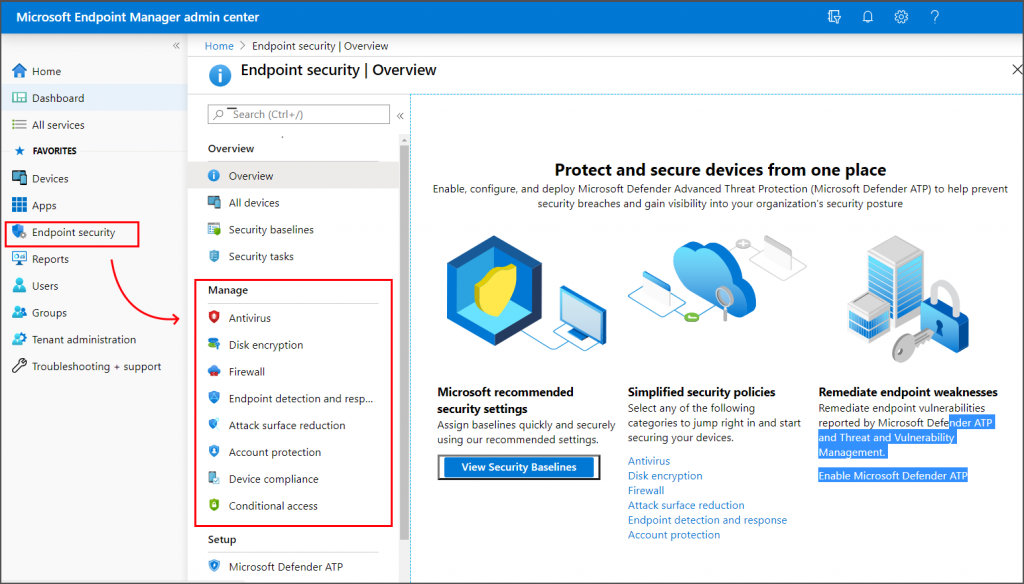Click the Reports icon in sidebar

(x=20, y=258)
